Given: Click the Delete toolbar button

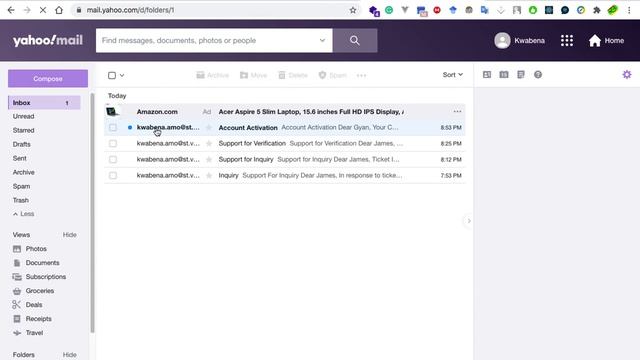Looking at the screenshot, I should (293, 75).
